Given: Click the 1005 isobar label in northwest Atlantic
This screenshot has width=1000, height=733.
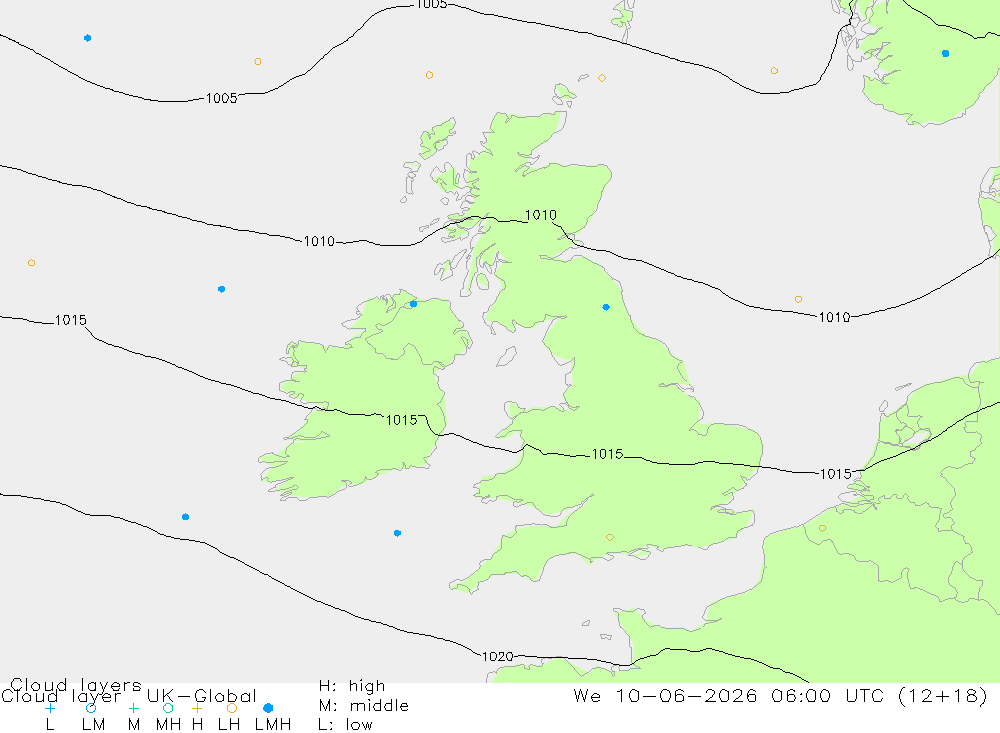Looking at the screenshot, I should 221,98.
